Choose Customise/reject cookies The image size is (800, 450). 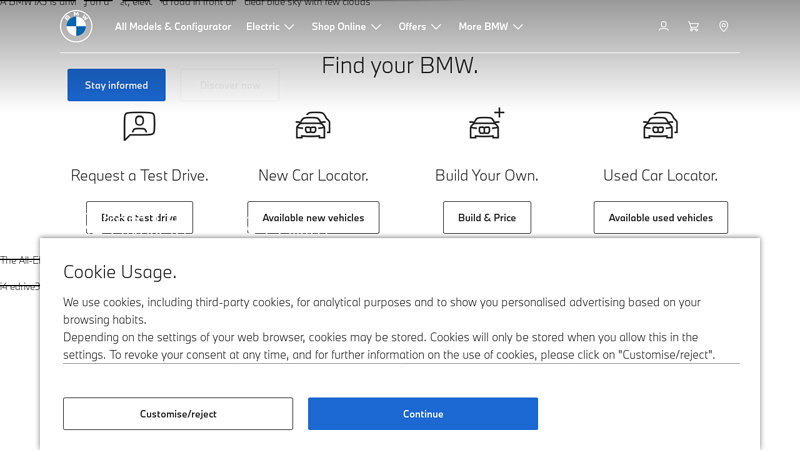(178, 414)
